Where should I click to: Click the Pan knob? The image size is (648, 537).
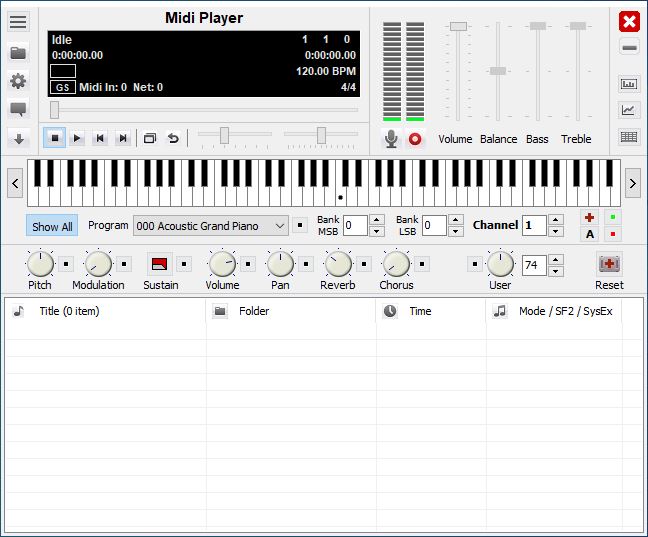(280, 264)
